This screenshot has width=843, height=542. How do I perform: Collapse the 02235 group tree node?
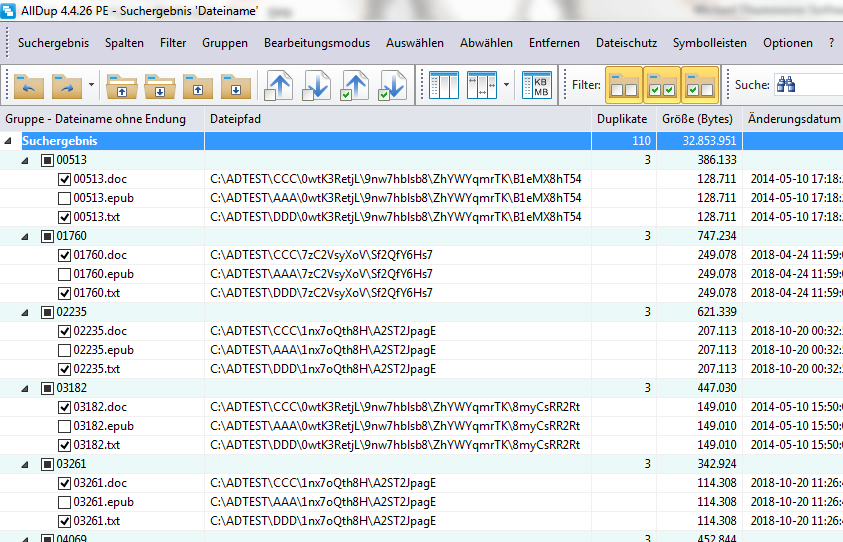tap(25, 312)
